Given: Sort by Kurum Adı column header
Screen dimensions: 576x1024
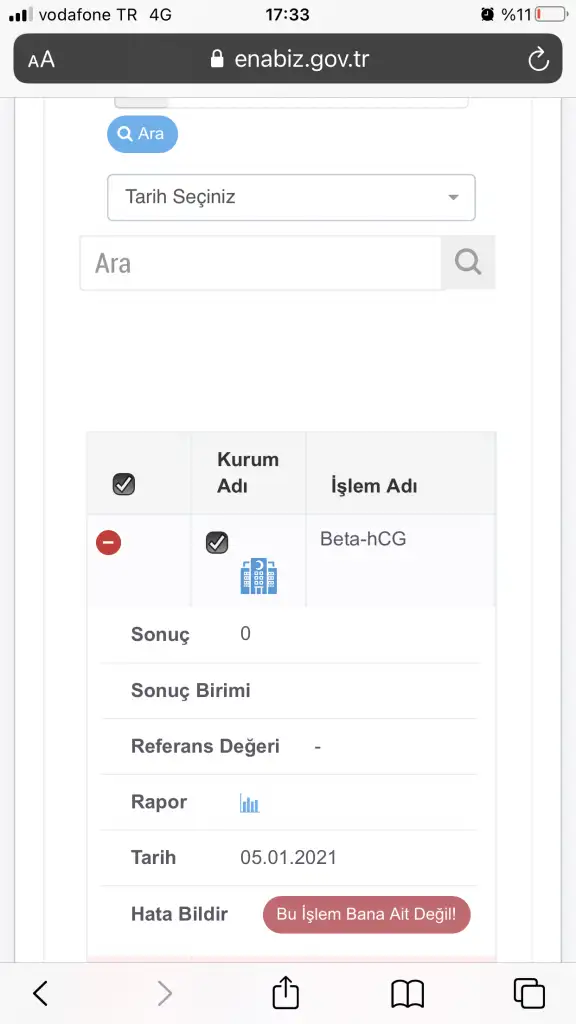Looking at the screenshot, I should tap(248, 472).
